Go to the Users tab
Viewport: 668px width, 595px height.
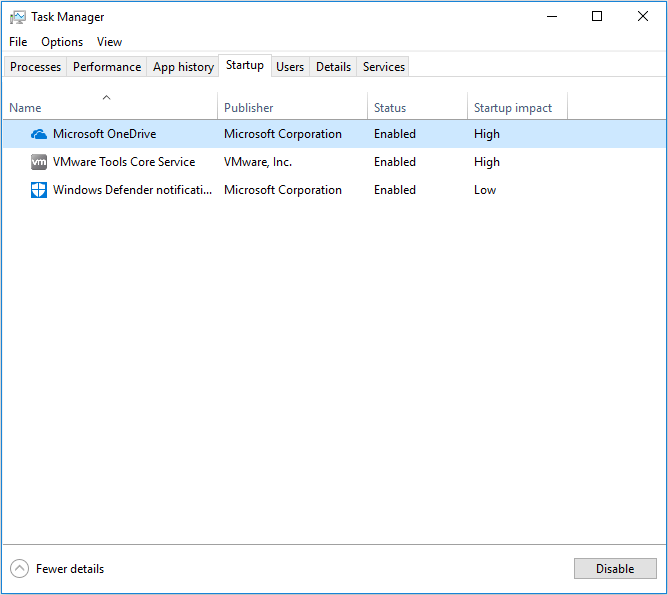[x=290, y=67]
